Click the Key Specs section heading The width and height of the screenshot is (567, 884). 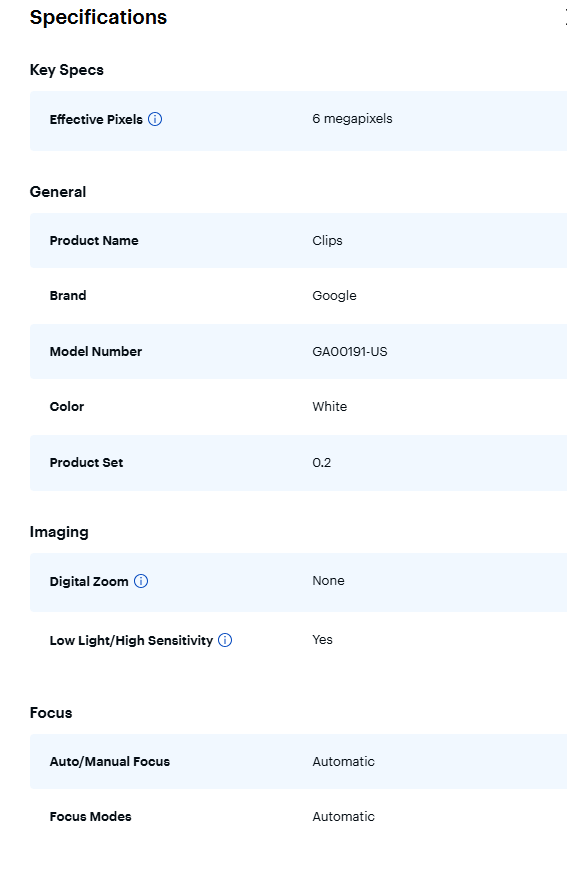[67, 70]
